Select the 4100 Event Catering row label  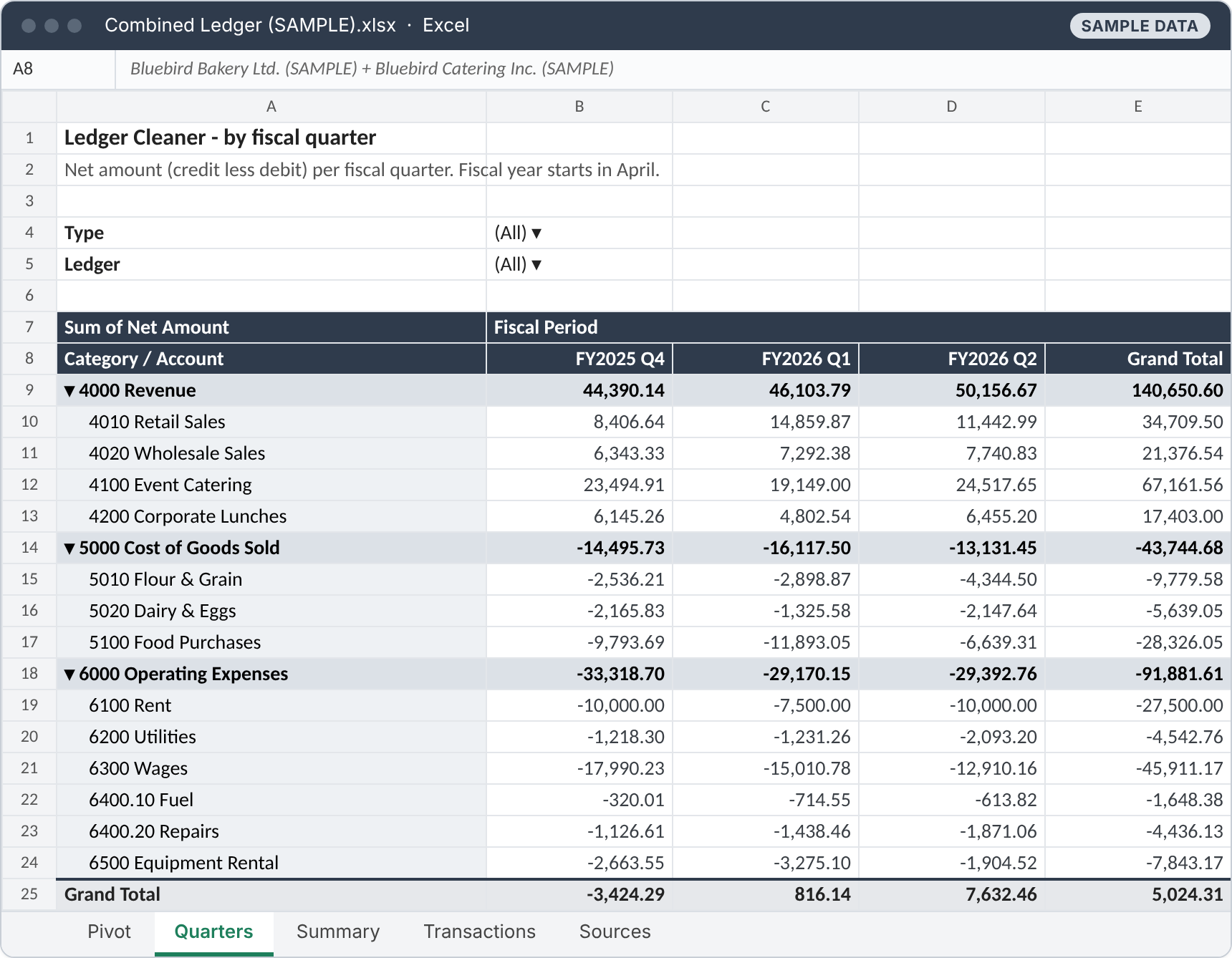point(271,485)
